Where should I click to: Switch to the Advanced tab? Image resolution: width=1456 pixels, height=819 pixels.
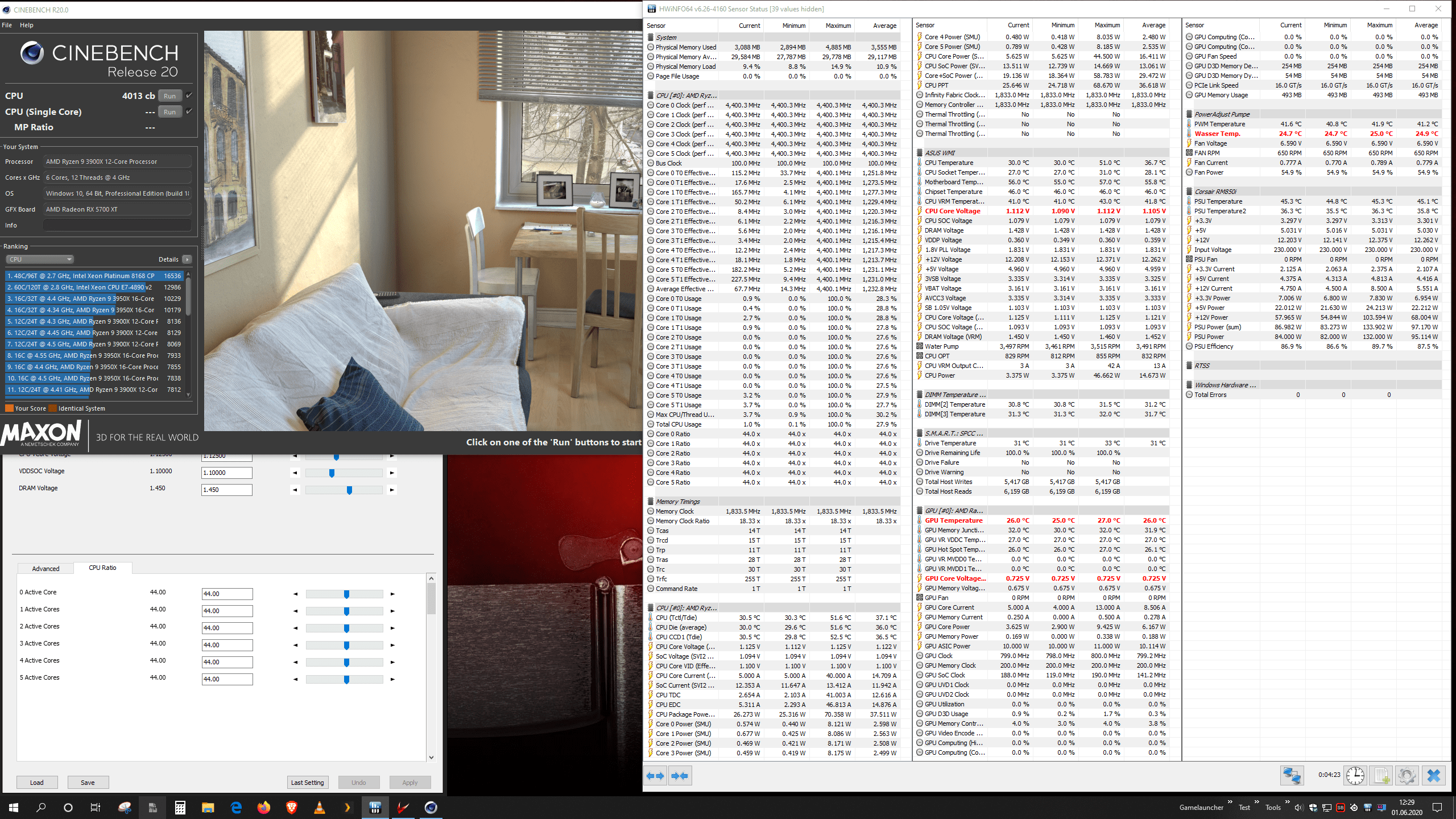(45, 569)
